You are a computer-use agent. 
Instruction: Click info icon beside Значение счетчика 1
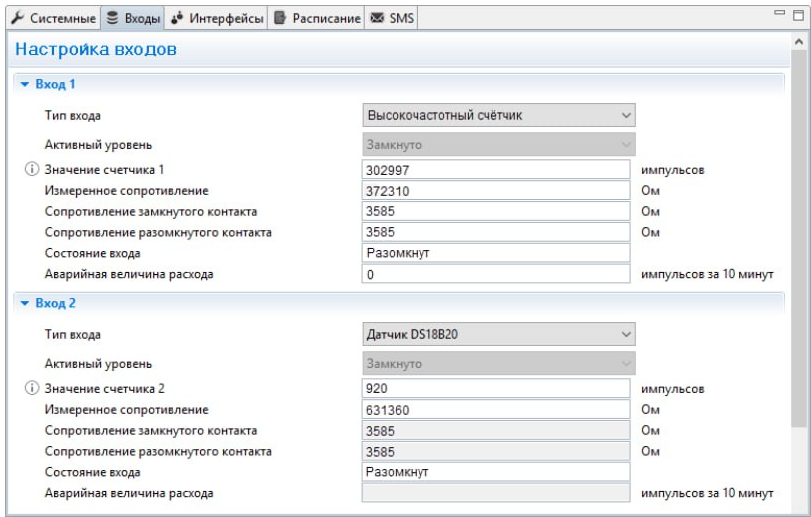click(x=32, y=169)
